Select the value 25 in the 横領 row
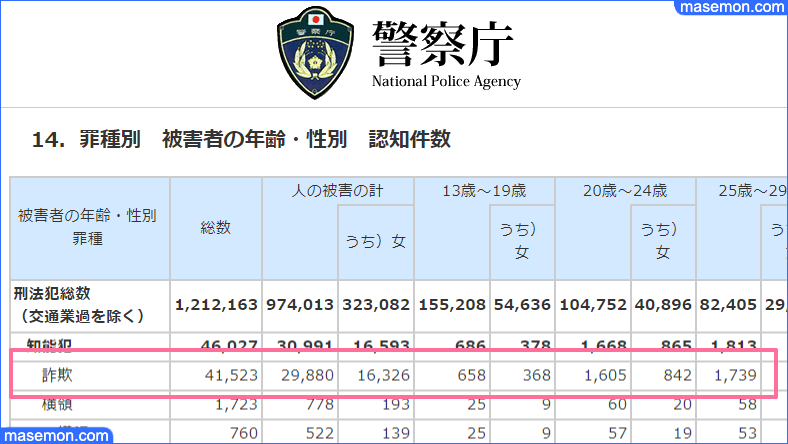The image size is (788, 444). pos(476,404)
